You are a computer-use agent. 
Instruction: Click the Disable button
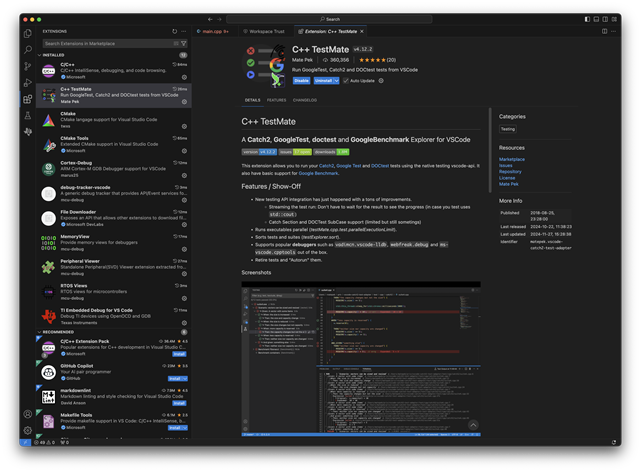302,81
